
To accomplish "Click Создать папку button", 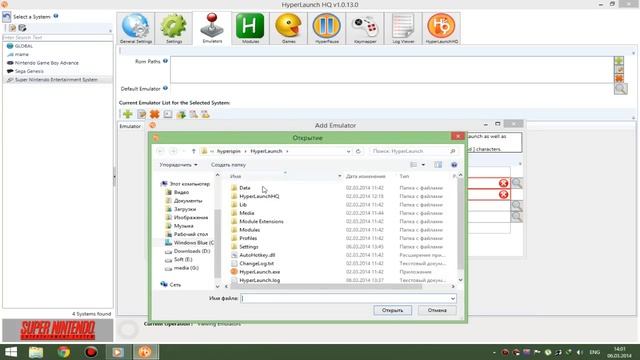I will [x=228, y=165].
